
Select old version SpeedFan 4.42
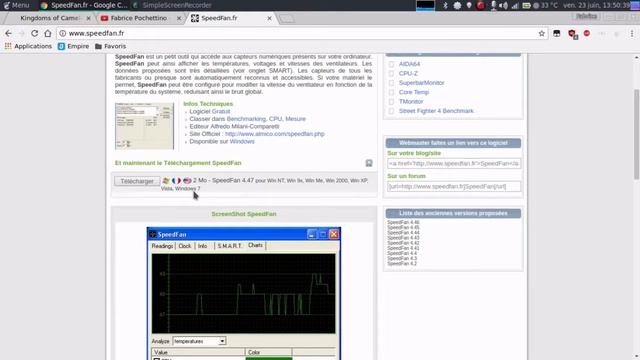[403, 243]
